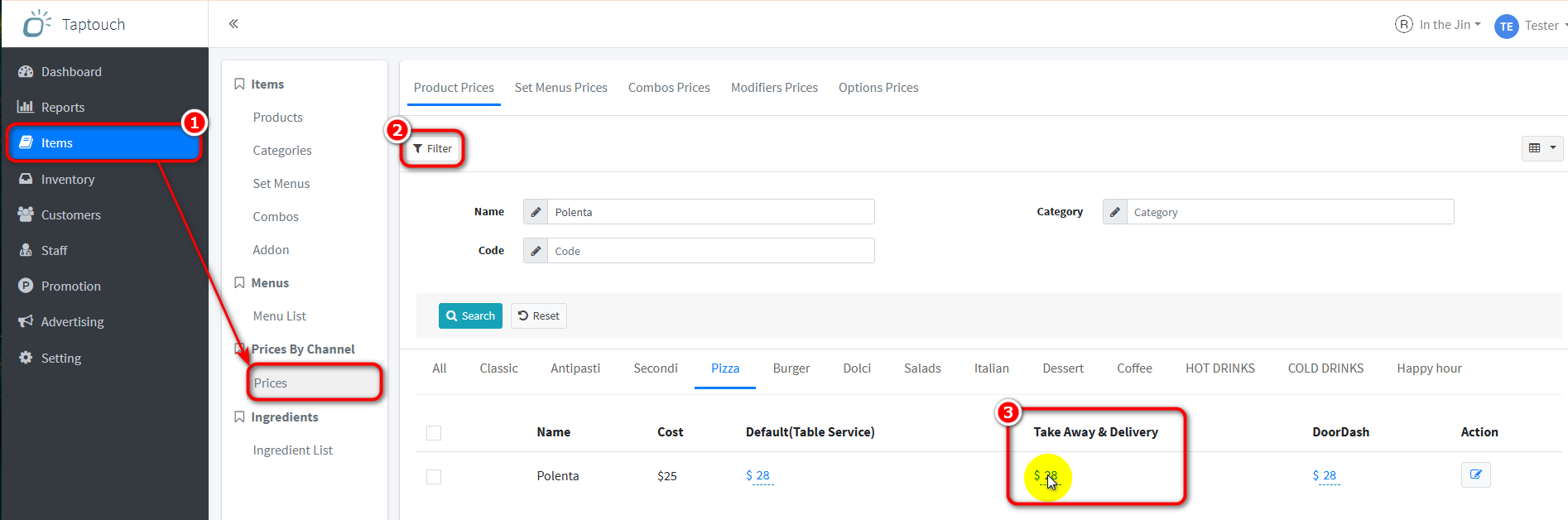The height and width of the screenshot is (520, 1568).
Task: Select the Secondi category tab
Action: click(656, 368)
